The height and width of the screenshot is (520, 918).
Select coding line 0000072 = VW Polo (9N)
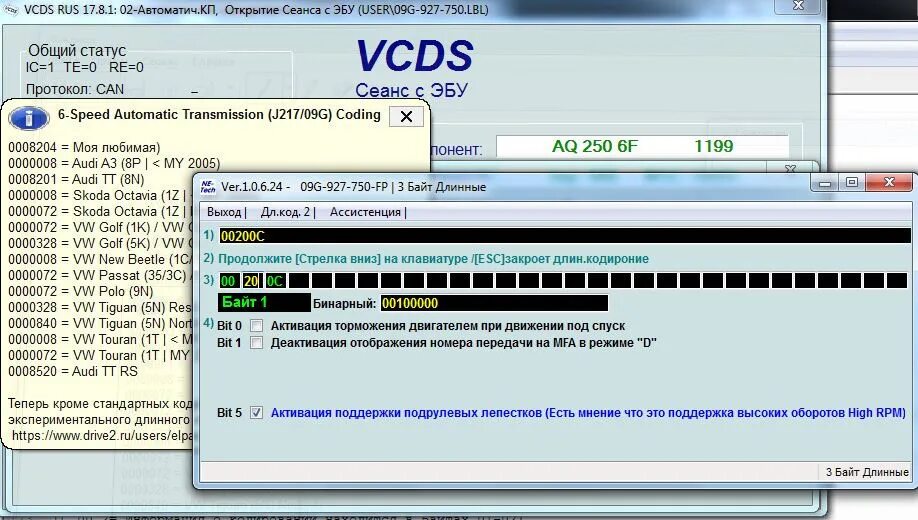(81, 292)
